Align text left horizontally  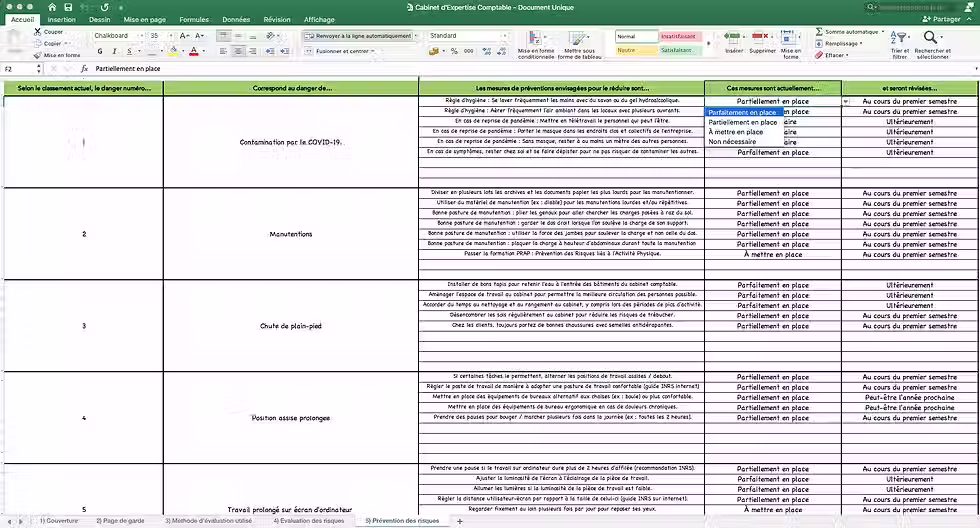point(224,51)
